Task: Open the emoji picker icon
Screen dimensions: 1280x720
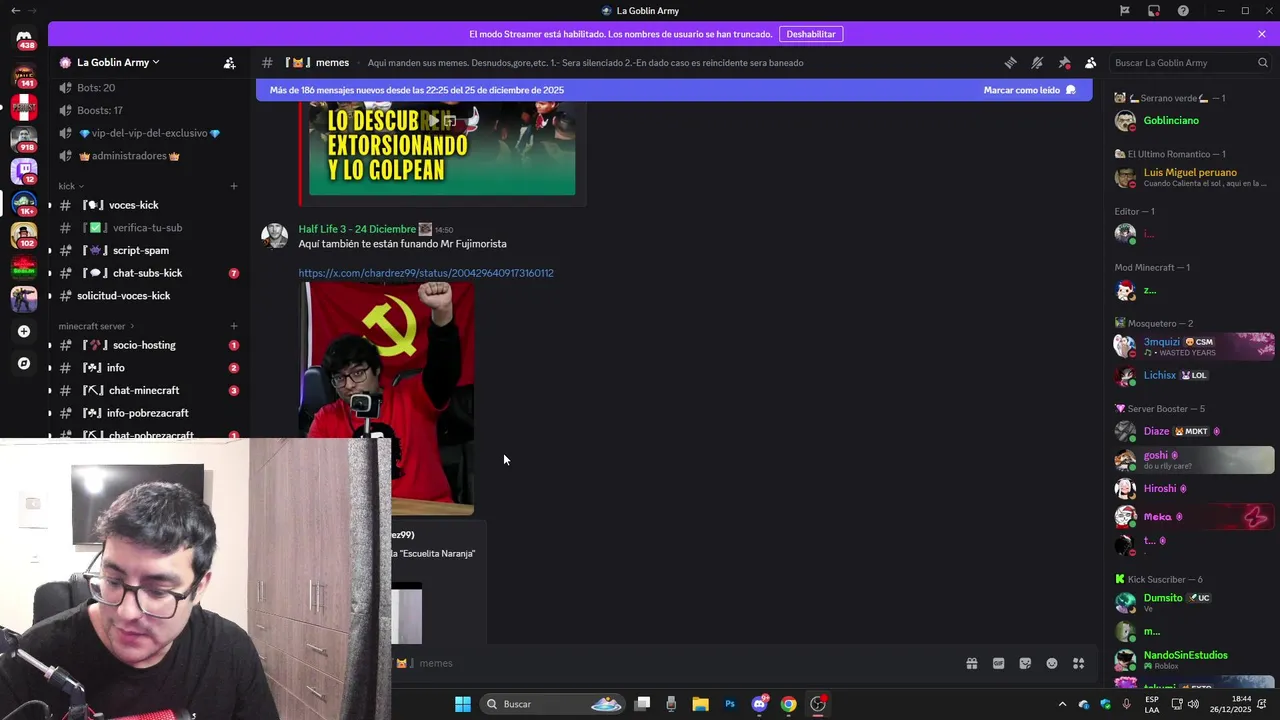Action: click(1052, 663)
